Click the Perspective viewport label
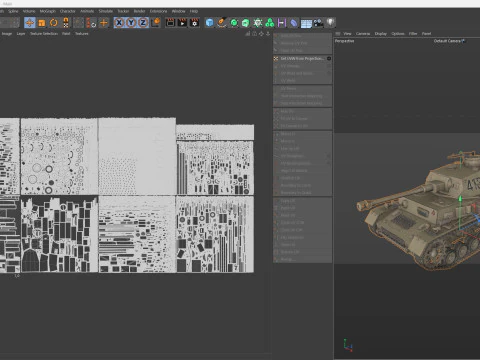Image resolution: width=480 pixels, height=360 pixels. [x=344, y=41]
